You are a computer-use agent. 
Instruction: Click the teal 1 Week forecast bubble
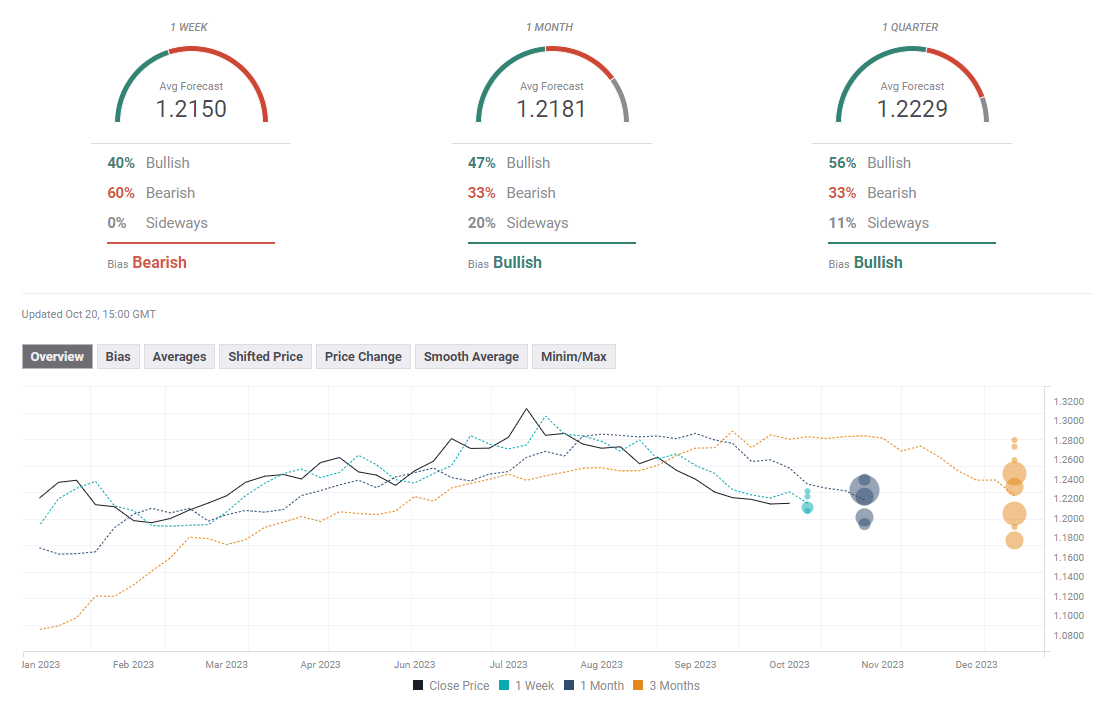coord(807,508)
